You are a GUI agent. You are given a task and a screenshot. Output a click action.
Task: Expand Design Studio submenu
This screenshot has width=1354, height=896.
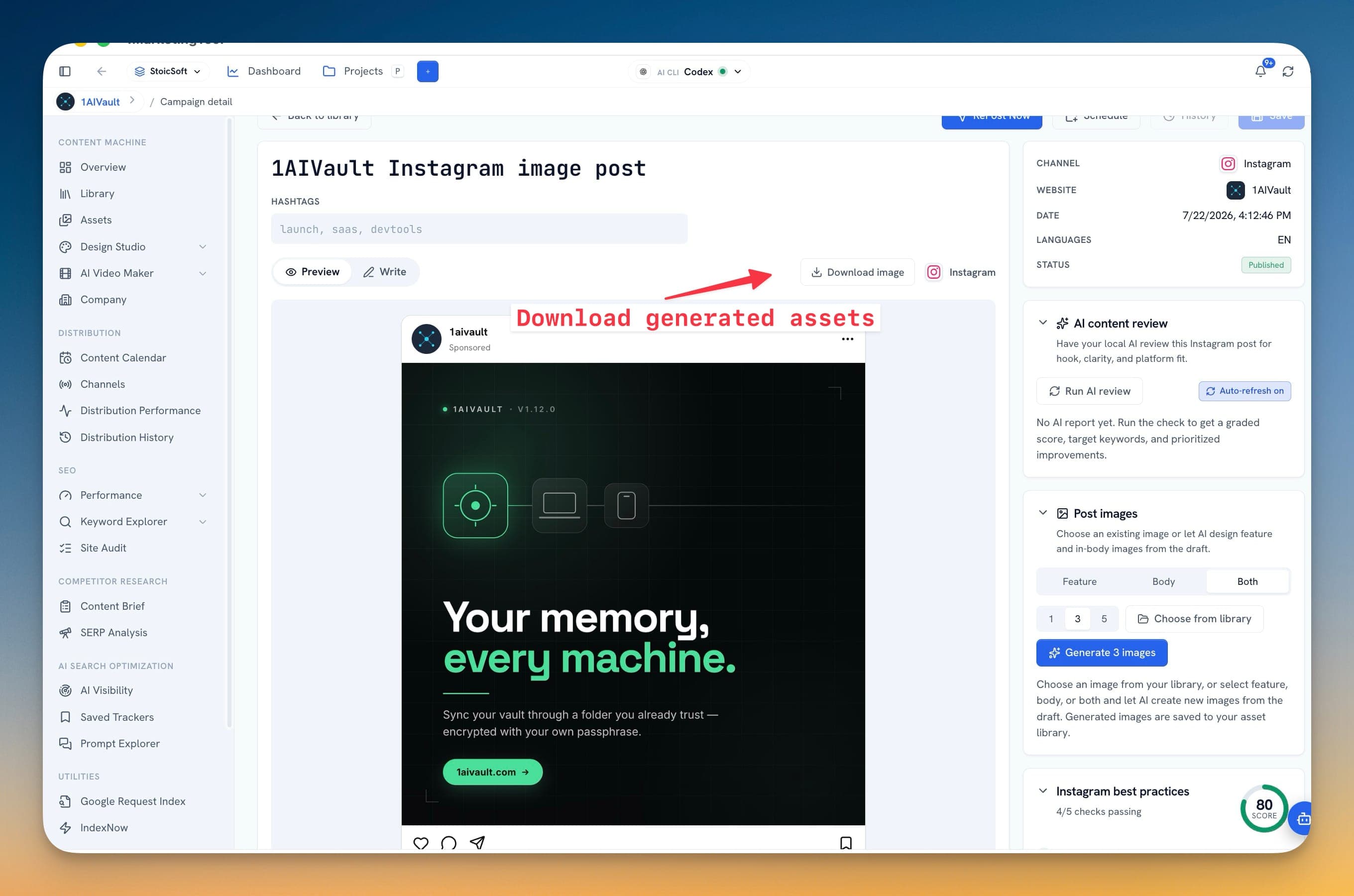pyautogui.click(x=202, y=247)
